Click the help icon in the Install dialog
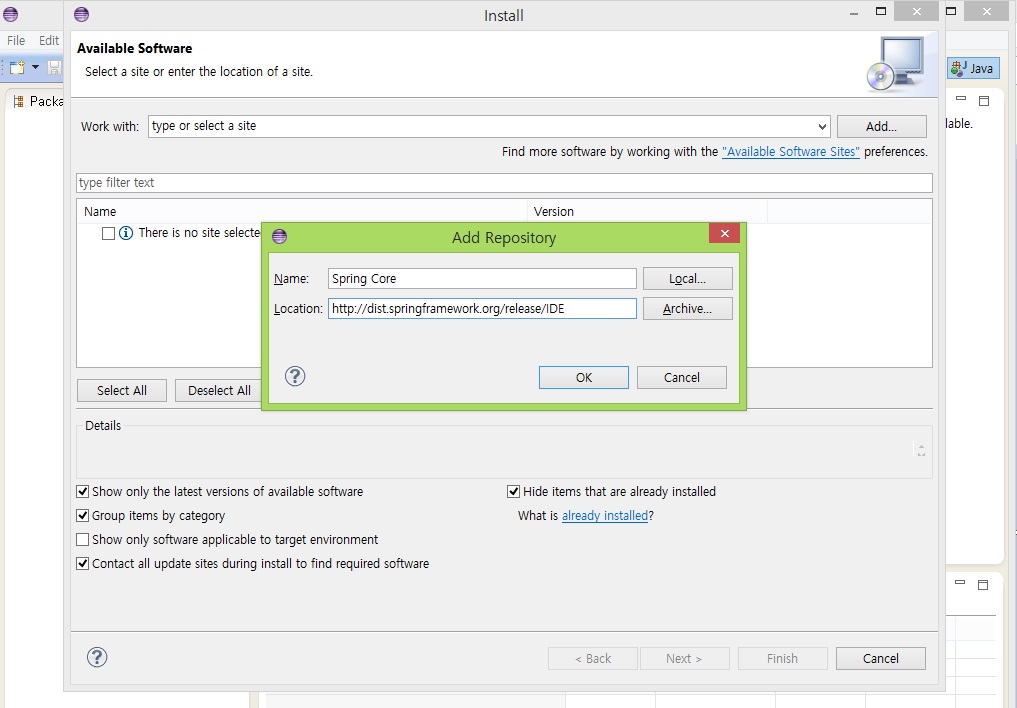The width and height of the screenshot is (1017, 708). pyautogui.click(x=97, y=657)
